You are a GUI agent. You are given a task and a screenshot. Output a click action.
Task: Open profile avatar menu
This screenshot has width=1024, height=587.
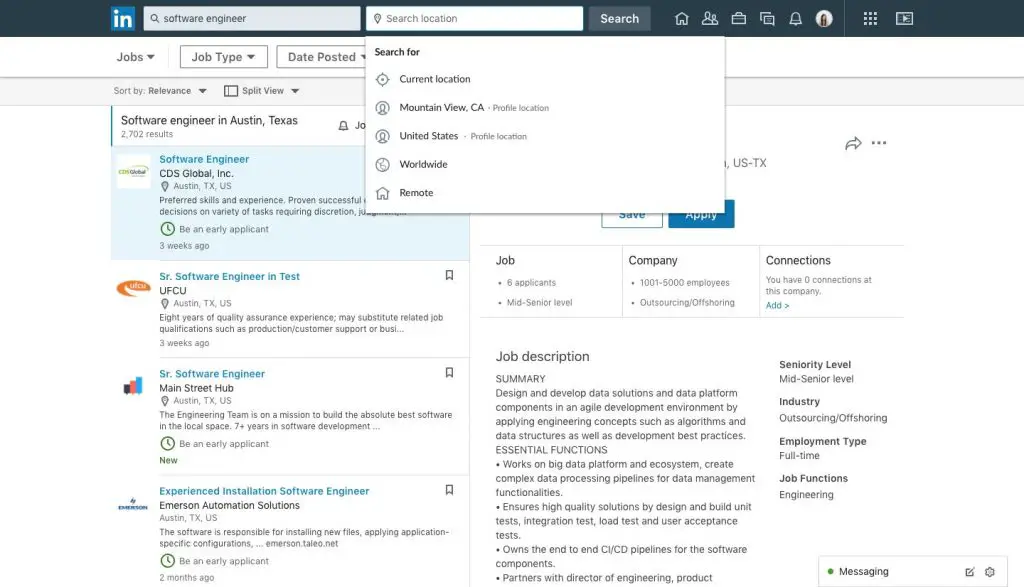pos(824,18)
